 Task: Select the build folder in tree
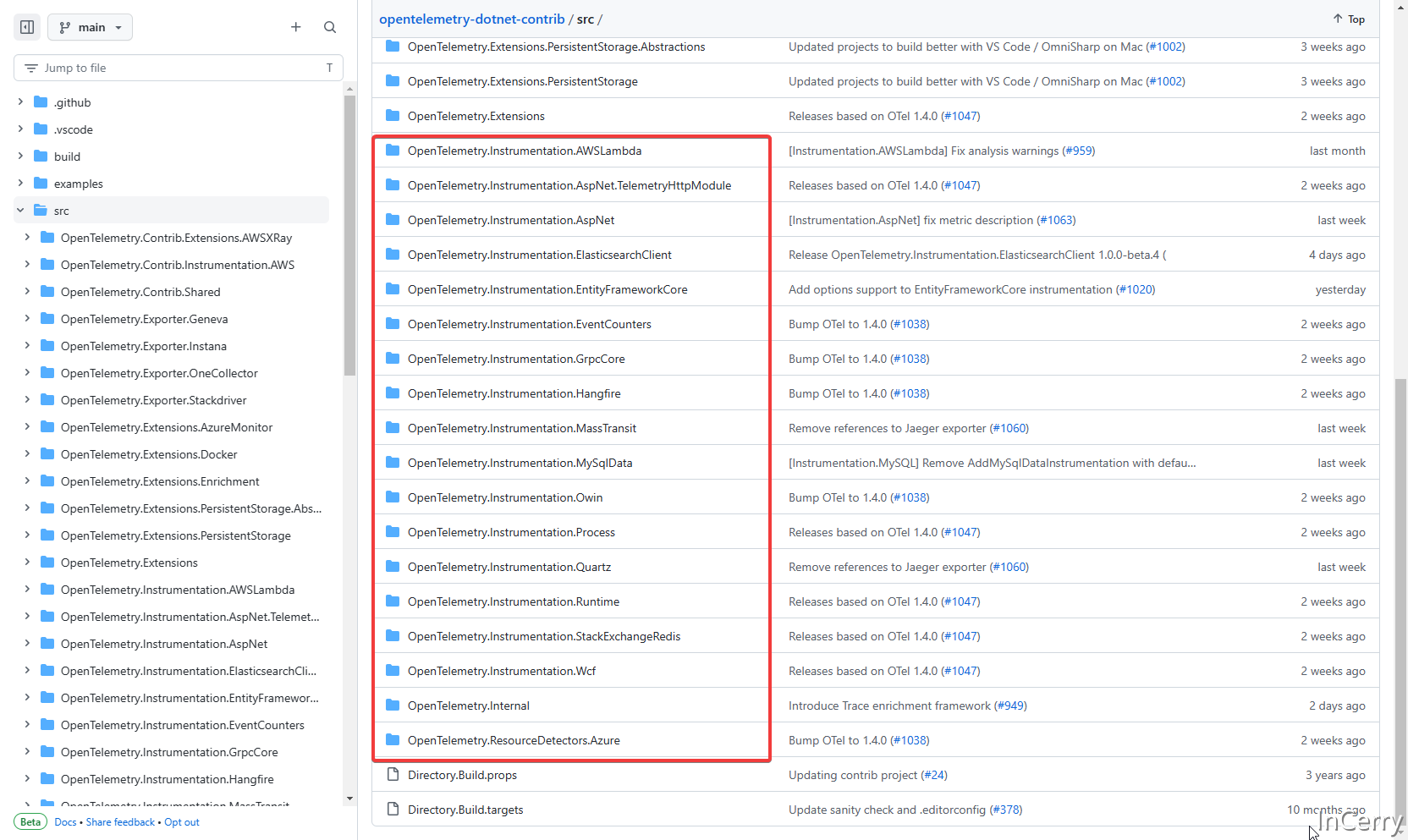coord(67,156)
